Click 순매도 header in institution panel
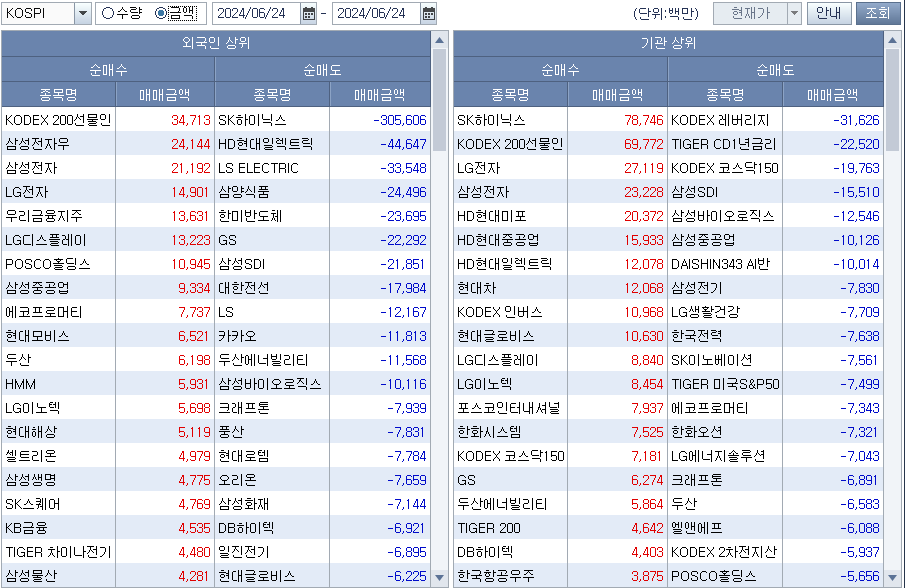This screenshot has height=588, width=905. (x=776, y=70)
